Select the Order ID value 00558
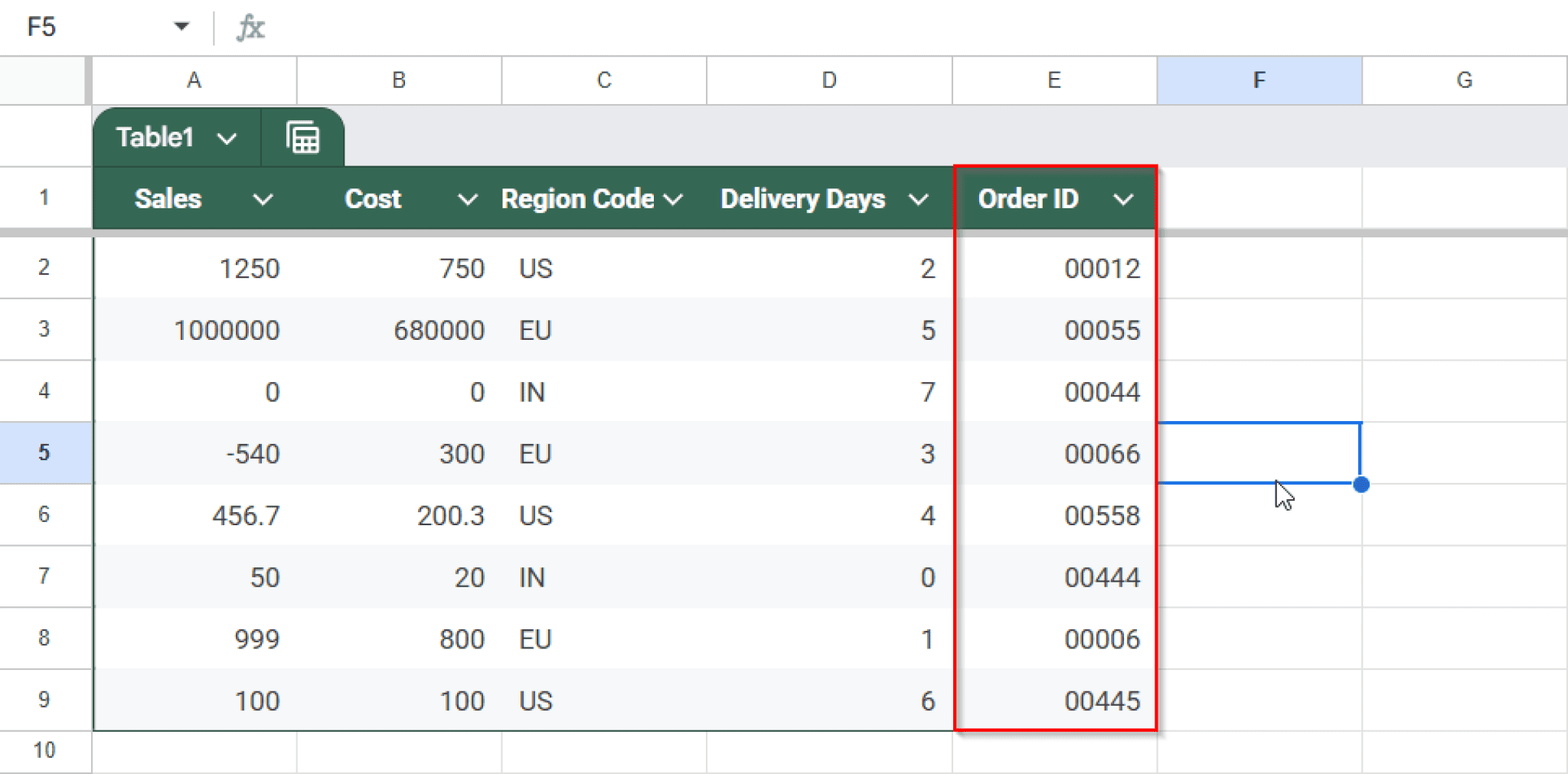Screen dimensions: 1568x774 point(1102,515)
